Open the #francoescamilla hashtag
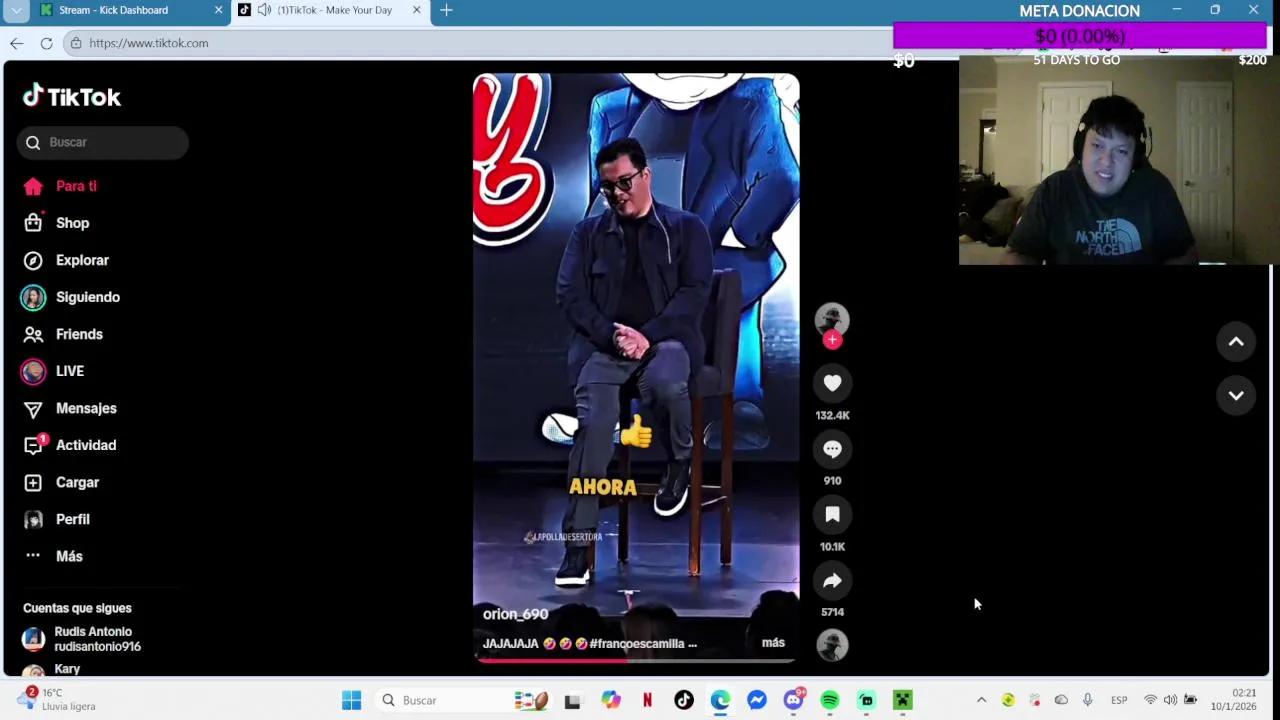 coord(637,644)
